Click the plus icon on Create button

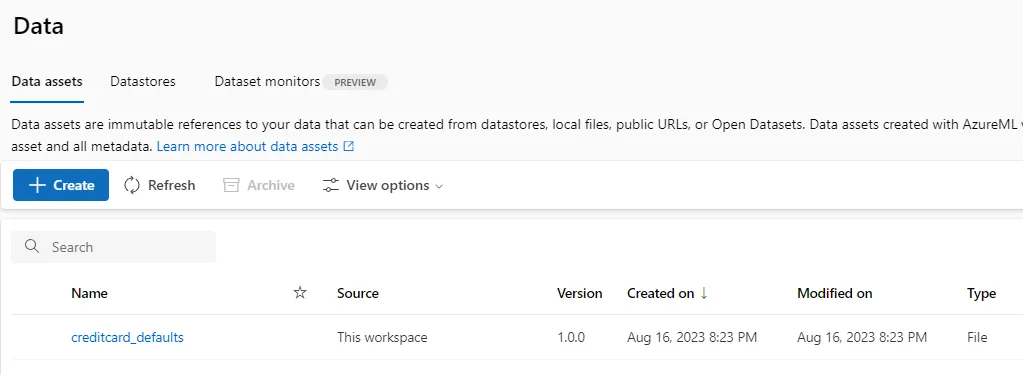37,185
